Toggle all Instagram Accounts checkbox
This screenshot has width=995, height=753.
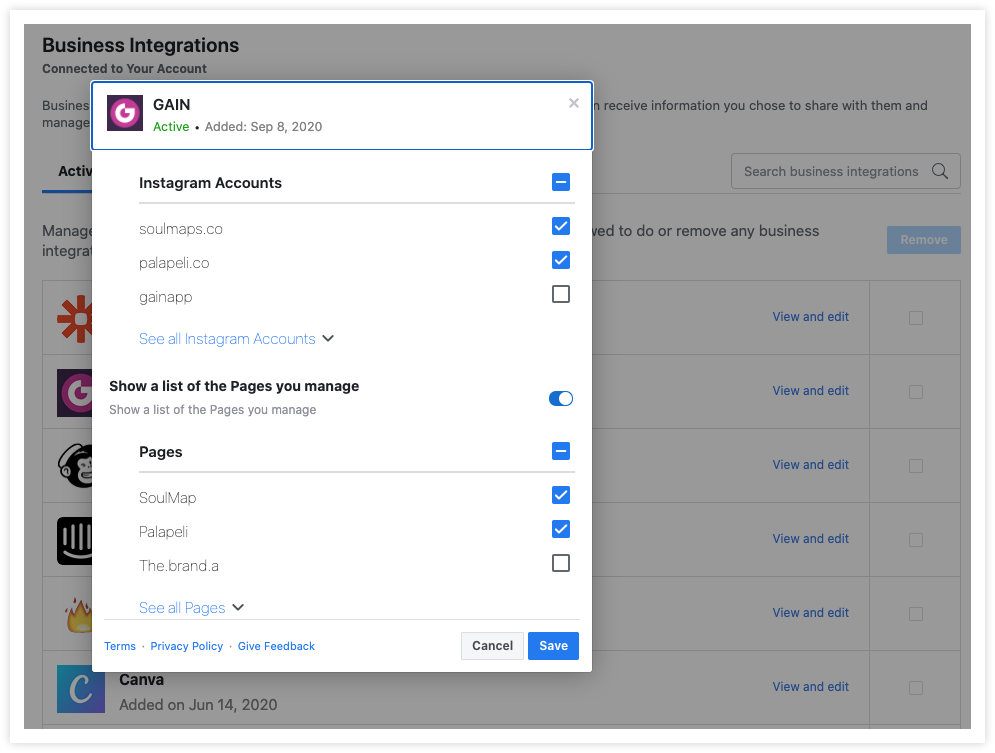pyautogui.click(x=561, y=183)
